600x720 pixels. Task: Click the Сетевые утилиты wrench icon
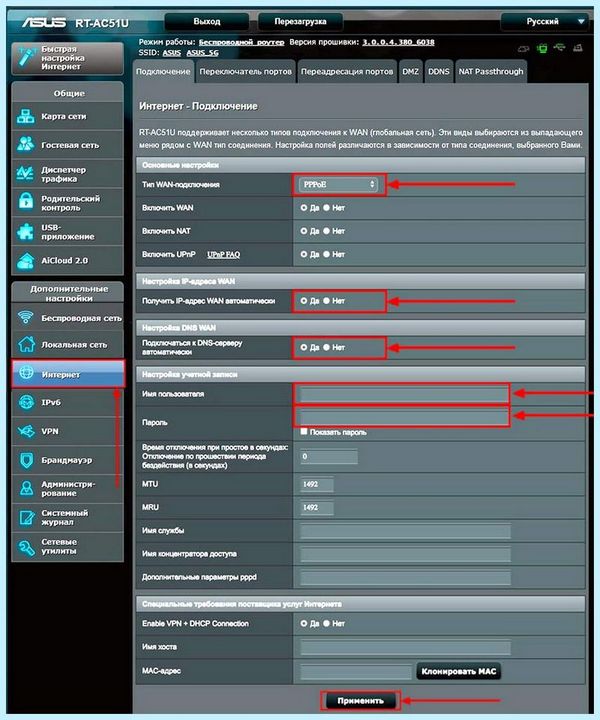(26, 546)
